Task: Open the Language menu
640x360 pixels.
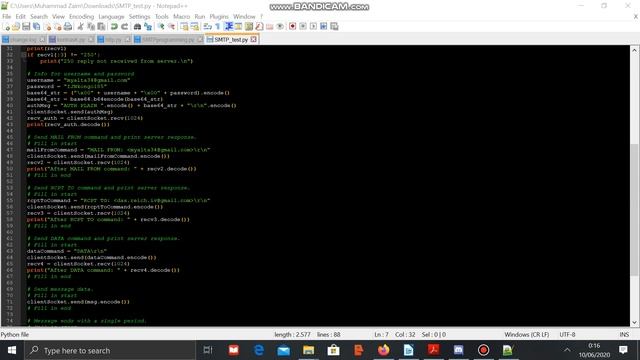Action: (111, 17)
